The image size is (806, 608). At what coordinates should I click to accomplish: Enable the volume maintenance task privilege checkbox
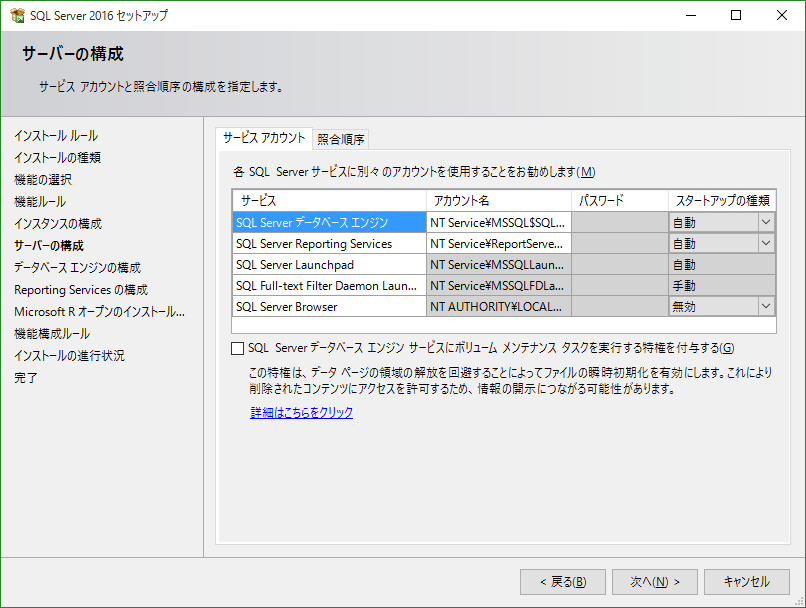237,348
